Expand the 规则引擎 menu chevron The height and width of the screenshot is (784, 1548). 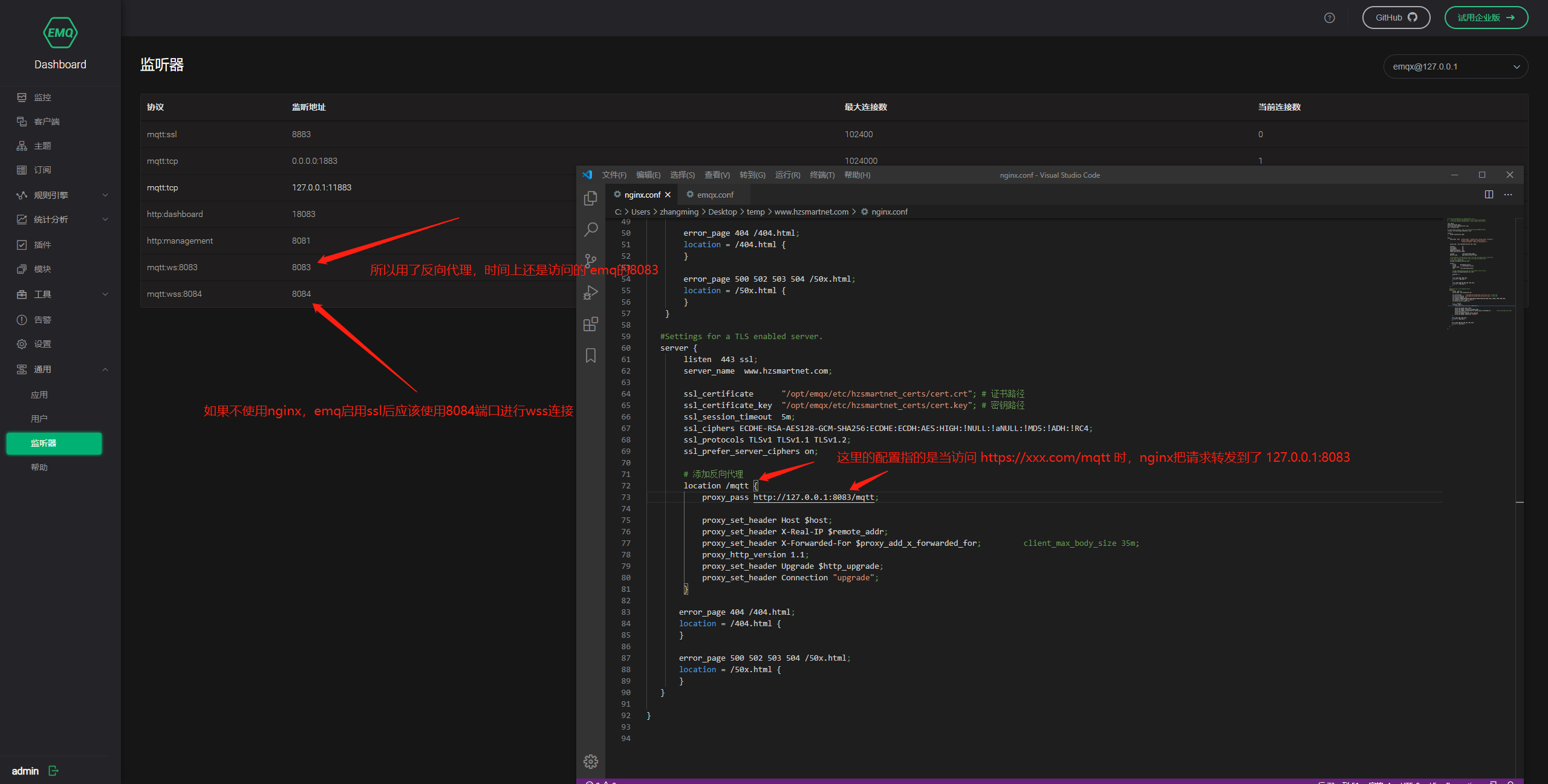(105, 195)
